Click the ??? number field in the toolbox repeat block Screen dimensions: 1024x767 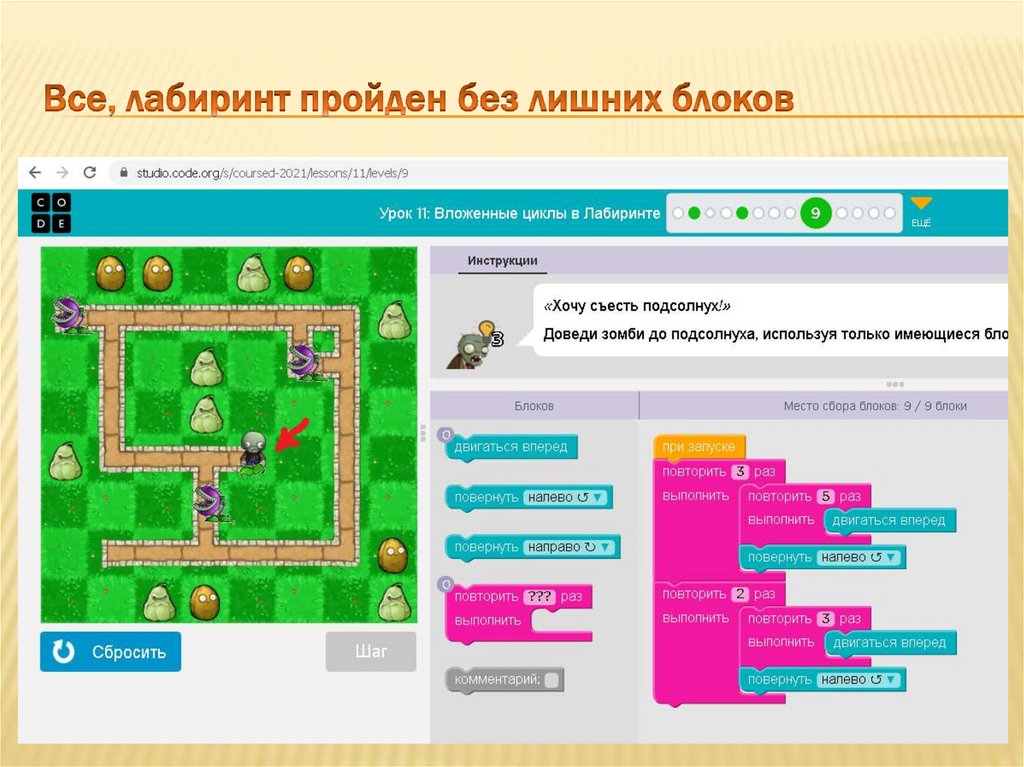click(x=539, y=596)
